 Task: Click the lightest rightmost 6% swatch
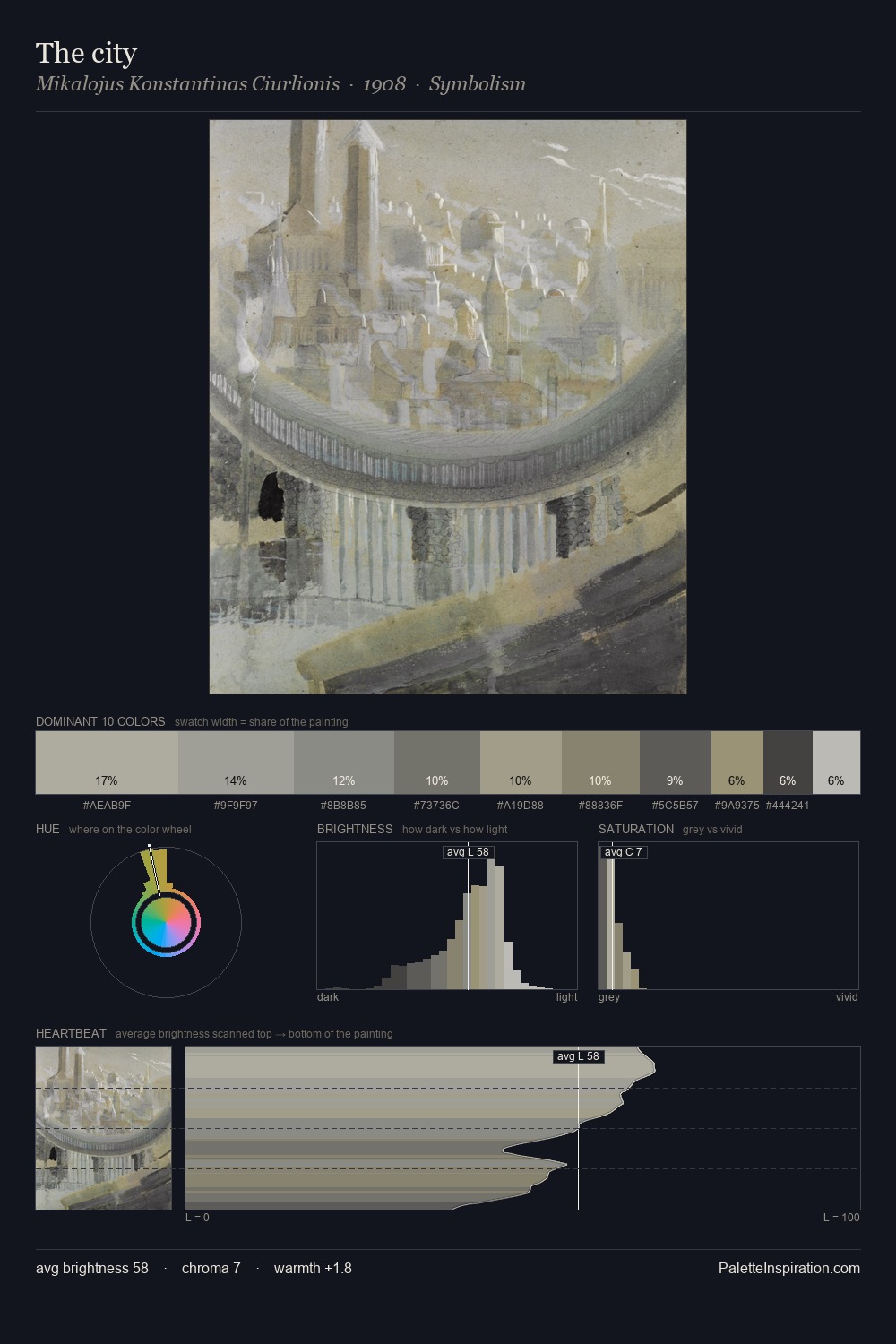click(836, 762)
